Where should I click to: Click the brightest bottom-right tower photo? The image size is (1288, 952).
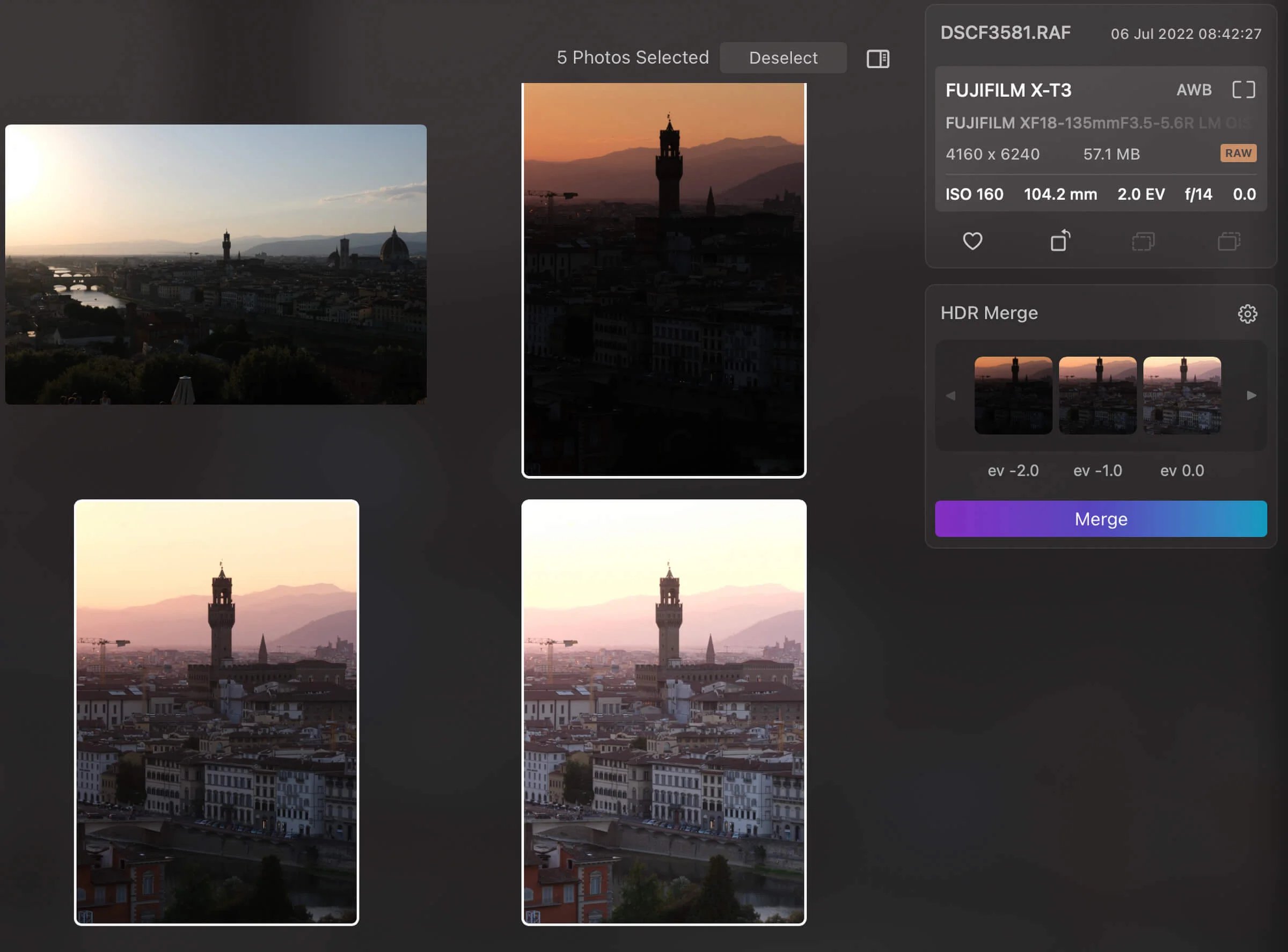(x=663, y=712)
